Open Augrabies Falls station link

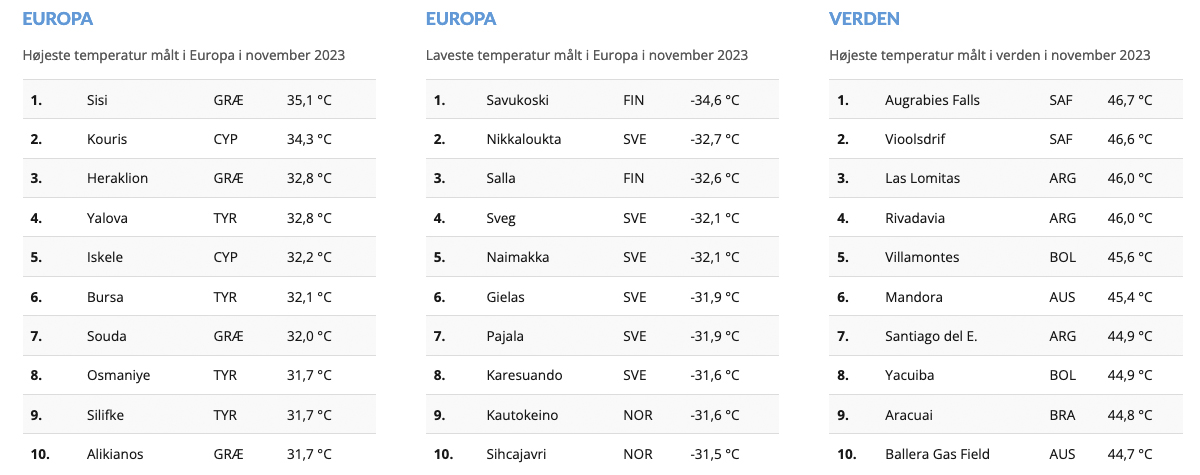pyautogui.click(x=932, y=100)
